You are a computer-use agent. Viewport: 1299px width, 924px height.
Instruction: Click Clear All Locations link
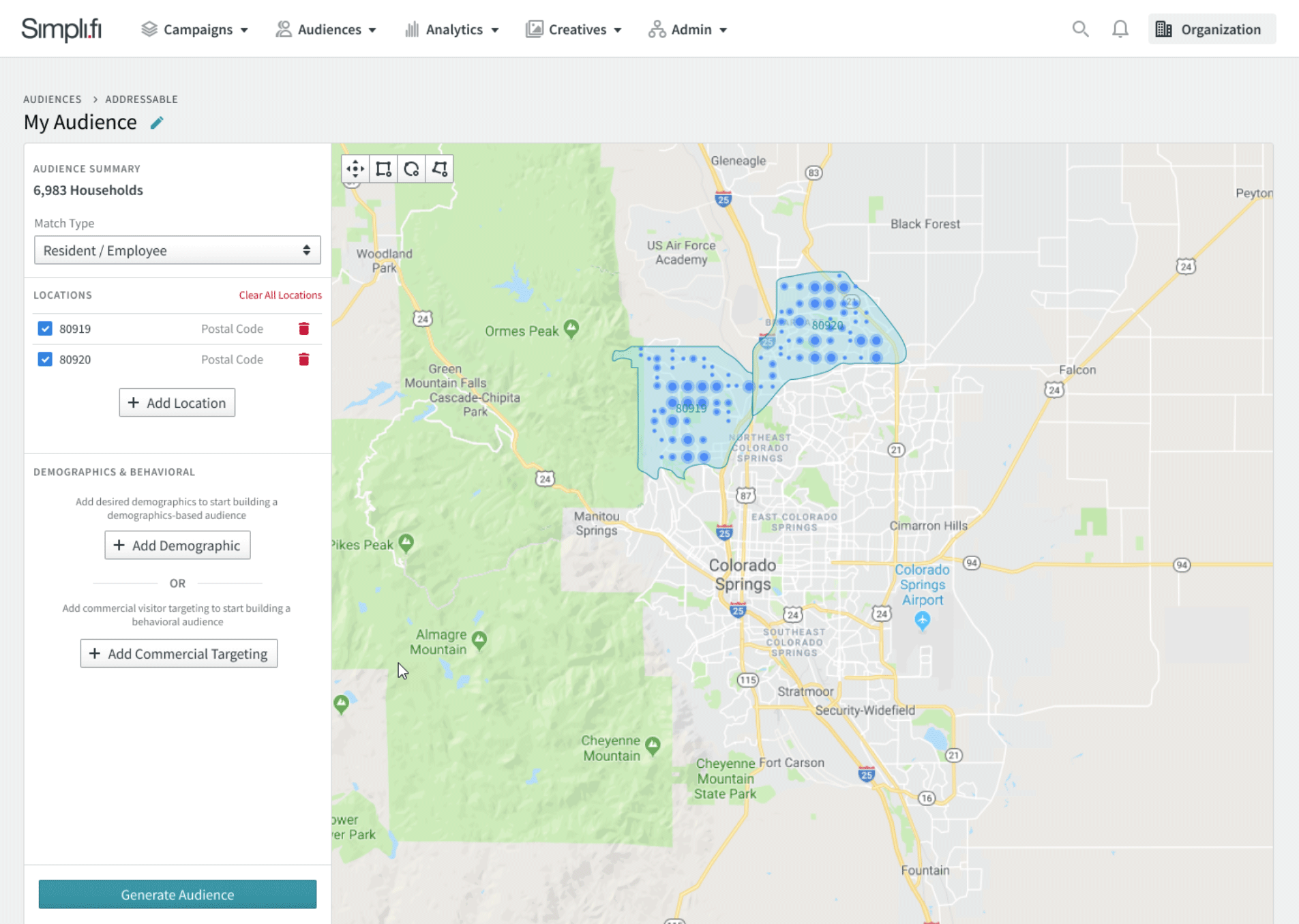(280, 295)
